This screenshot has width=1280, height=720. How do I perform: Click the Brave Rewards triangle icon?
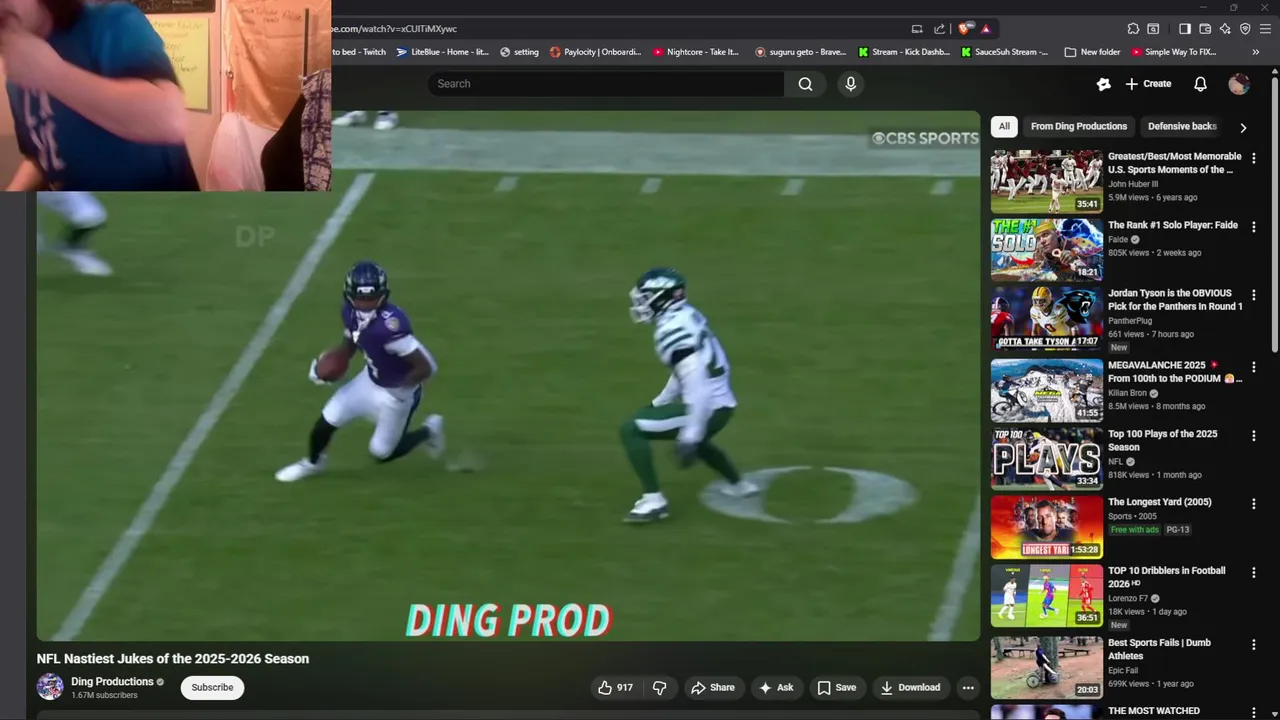pyautogui.click(x=986, y=29)
